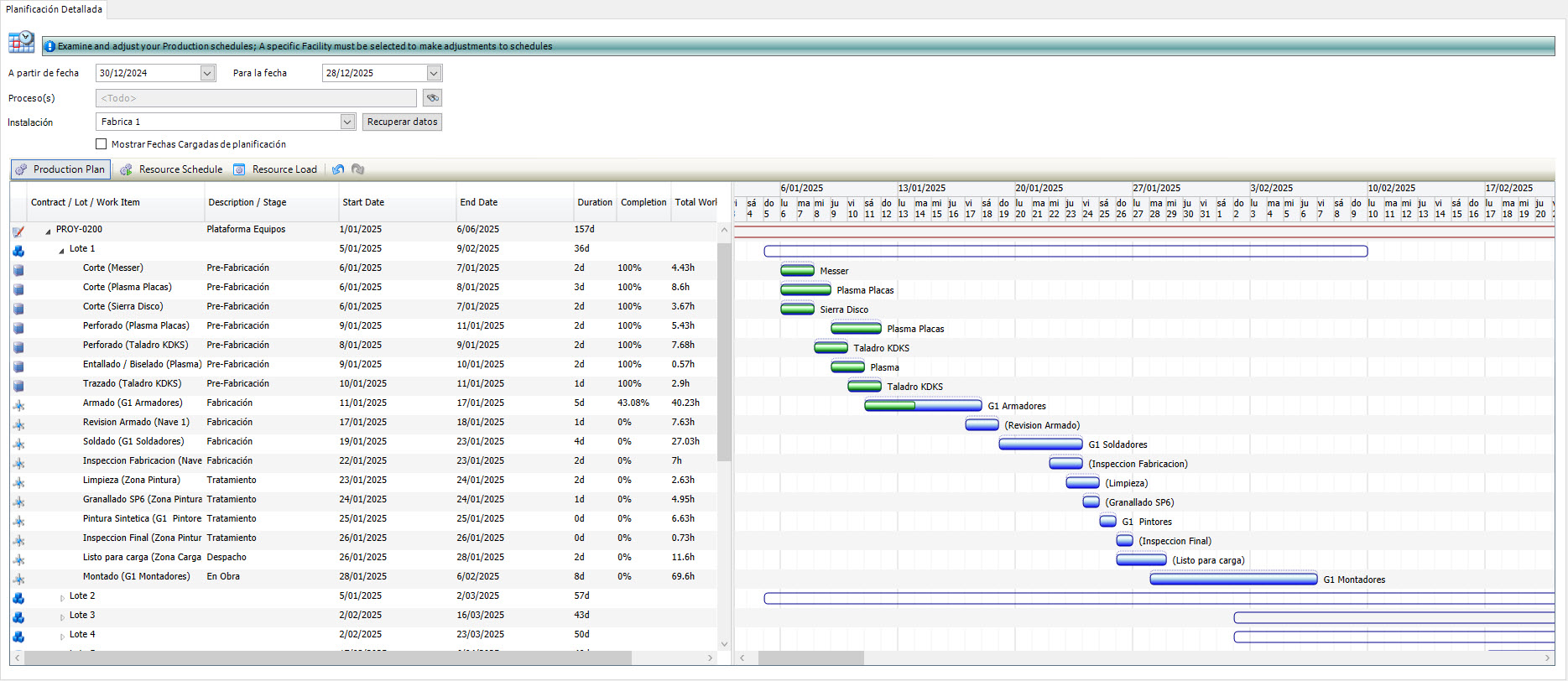
Task: Open the Para la fecha date dropdown
Action: click(x=434, y=73)
